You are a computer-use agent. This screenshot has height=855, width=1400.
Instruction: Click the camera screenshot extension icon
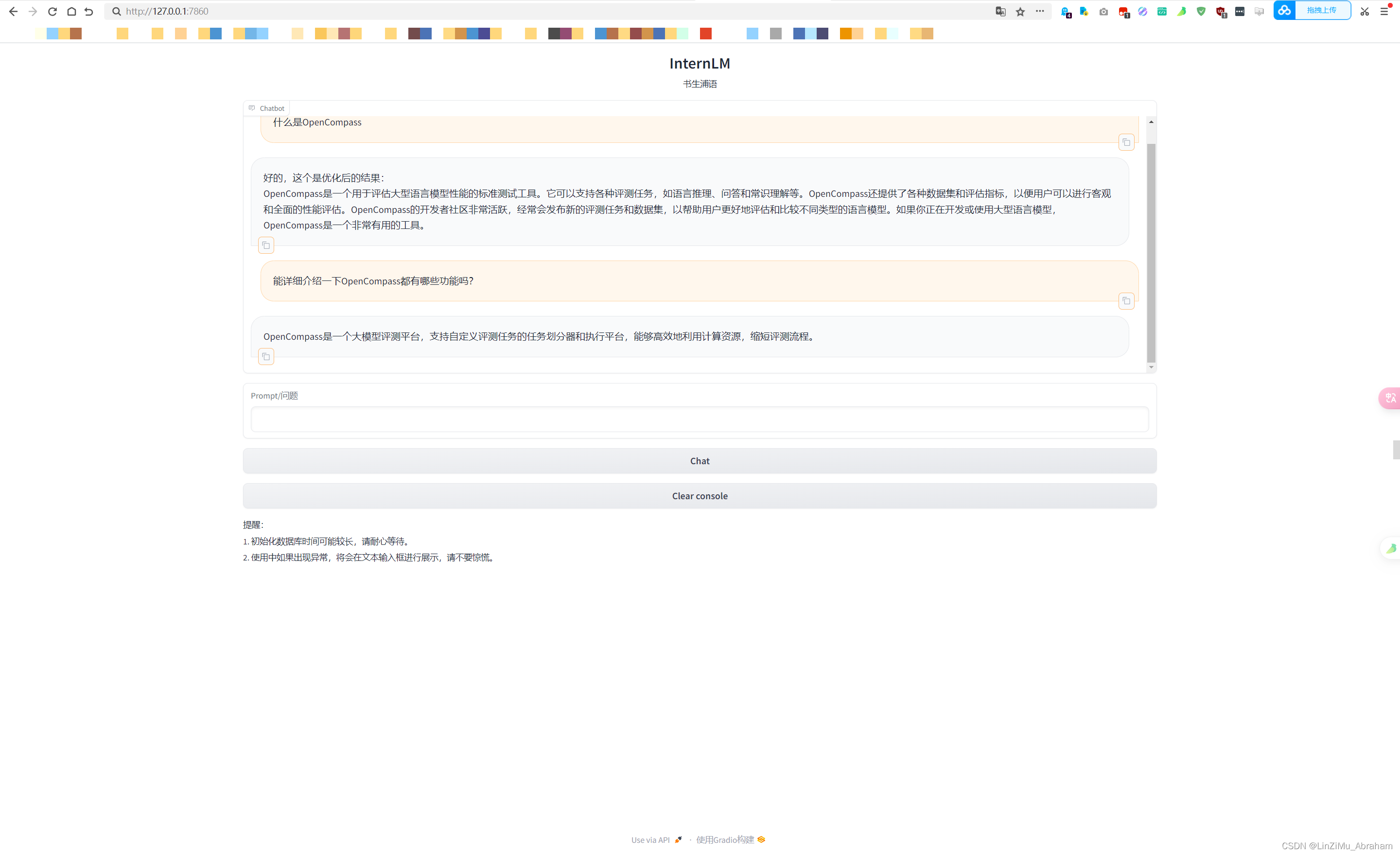tap(1103, 11)
